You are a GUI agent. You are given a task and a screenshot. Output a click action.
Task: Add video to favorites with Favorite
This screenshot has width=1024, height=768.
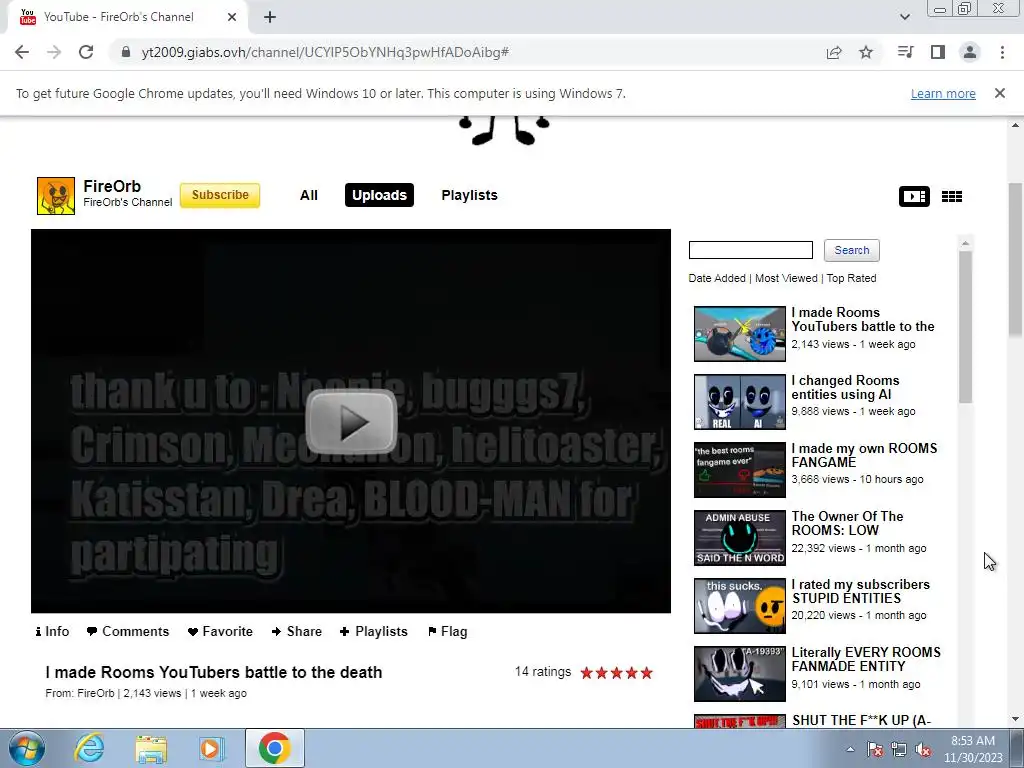point(220,632)
